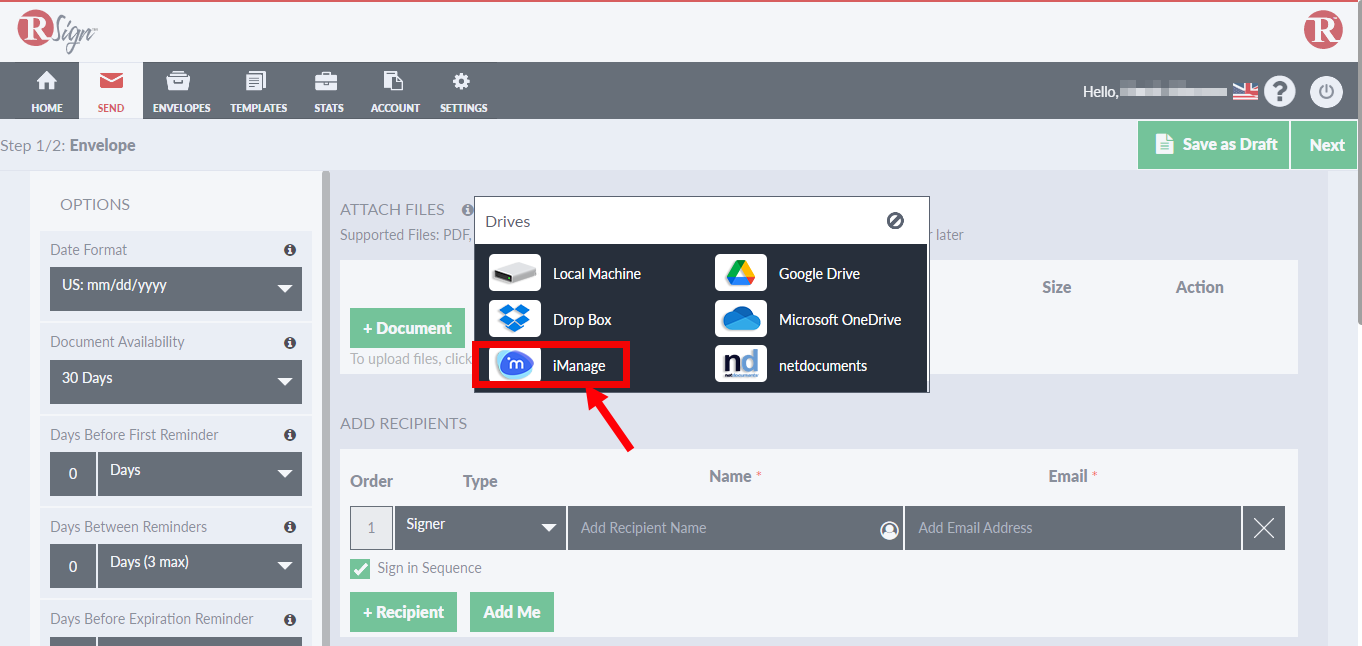Screen dimensions: 1362x646
Task: Click the power logout icon
Action: [1326, 92]
